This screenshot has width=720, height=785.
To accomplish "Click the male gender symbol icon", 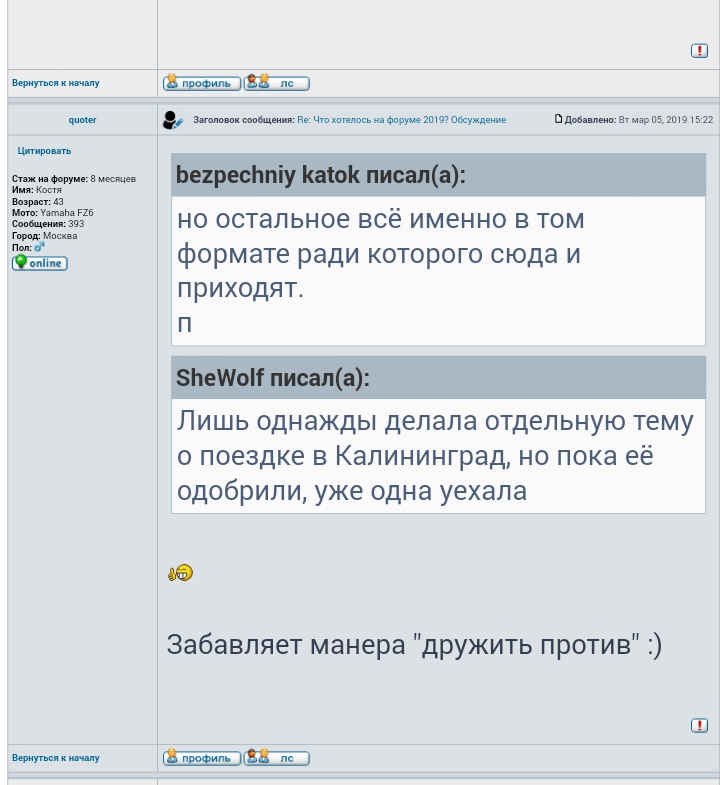I will 39,247.
